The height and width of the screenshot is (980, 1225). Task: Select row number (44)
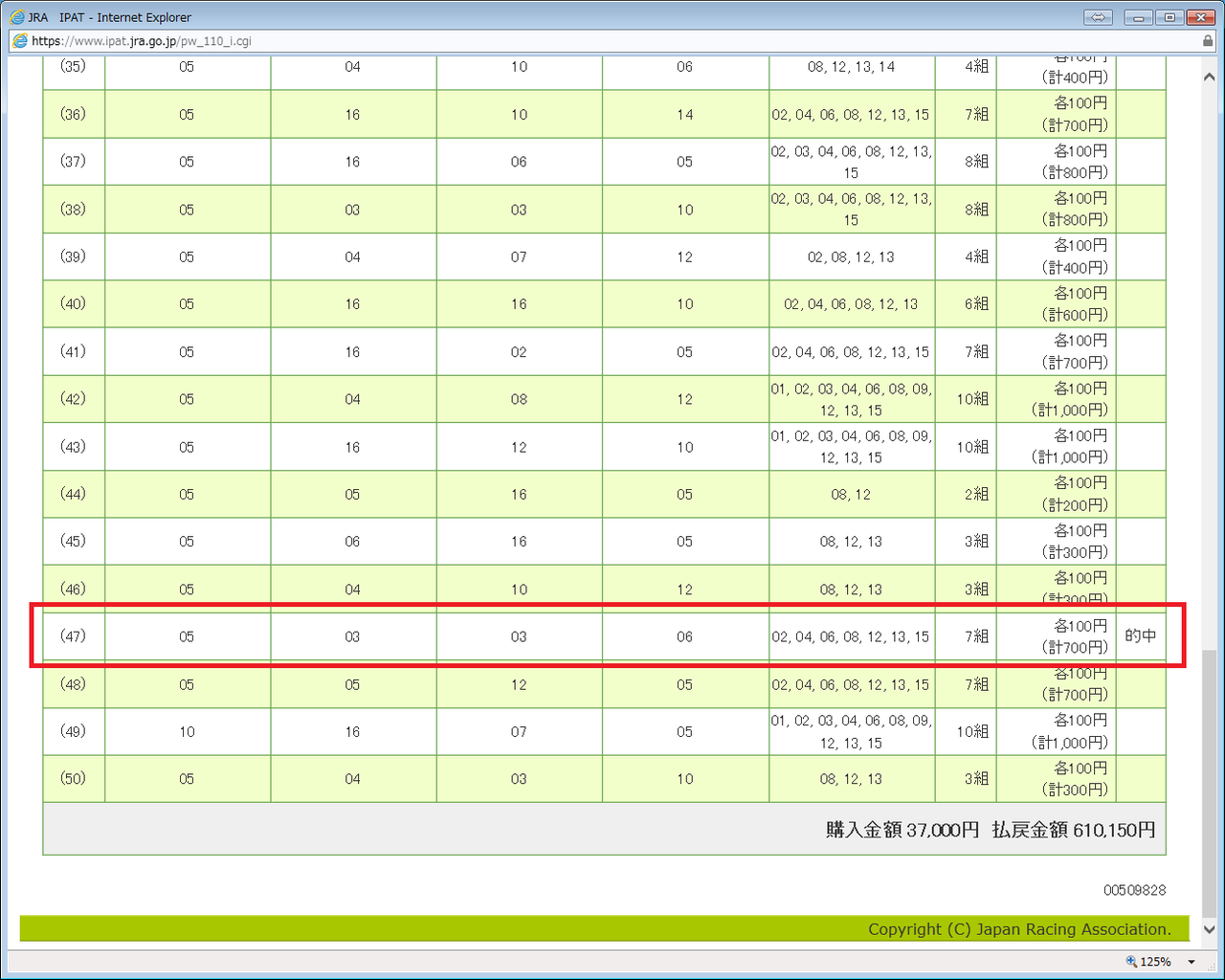coord(74,494)
